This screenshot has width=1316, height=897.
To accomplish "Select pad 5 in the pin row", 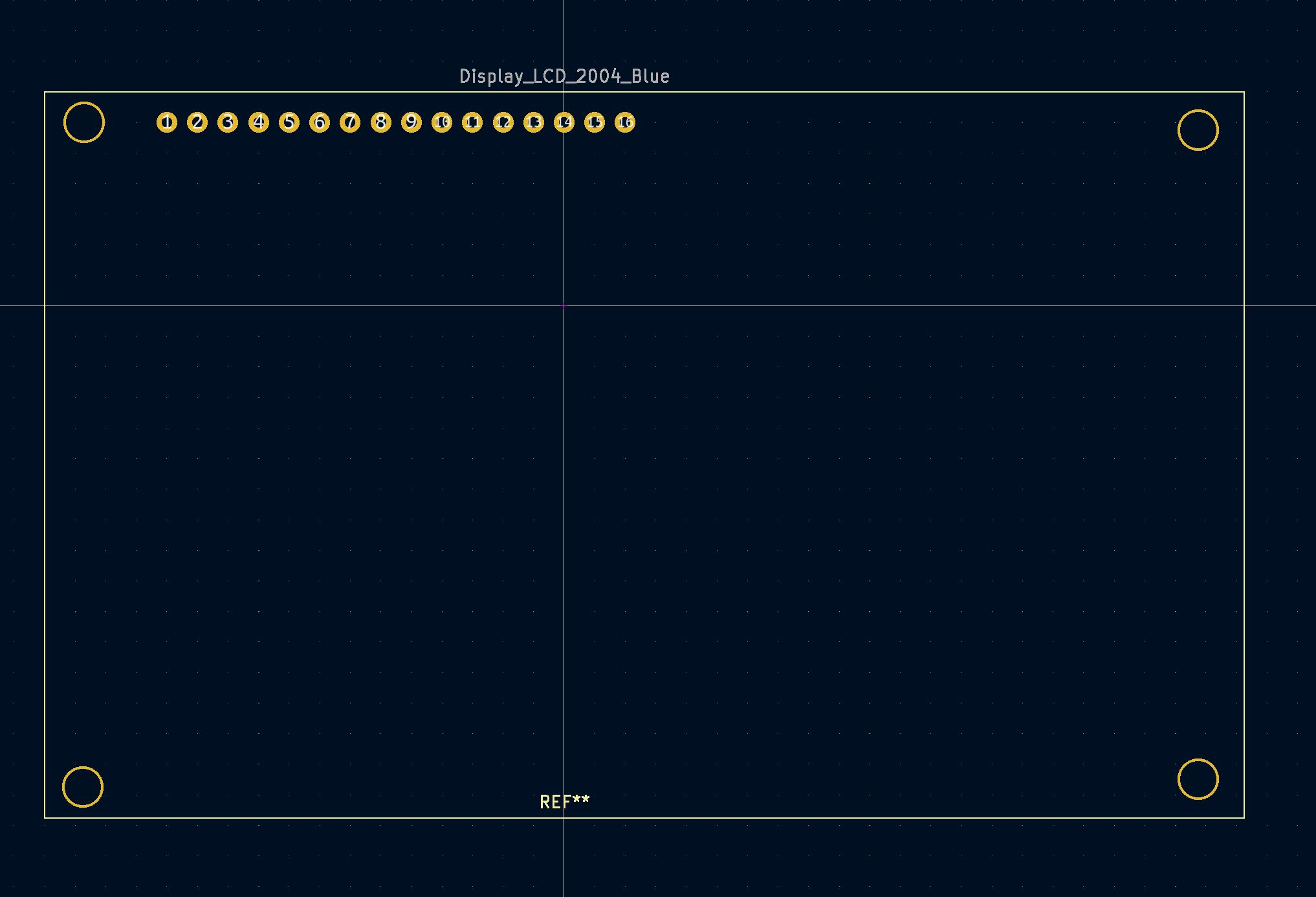I will (289, 122).
